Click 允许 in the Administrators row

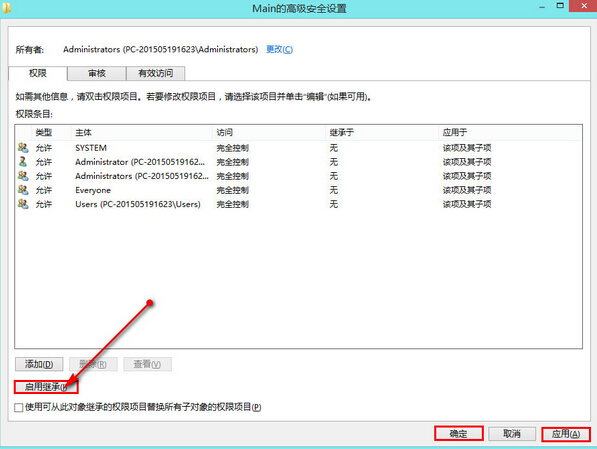(x=43, y=176)
